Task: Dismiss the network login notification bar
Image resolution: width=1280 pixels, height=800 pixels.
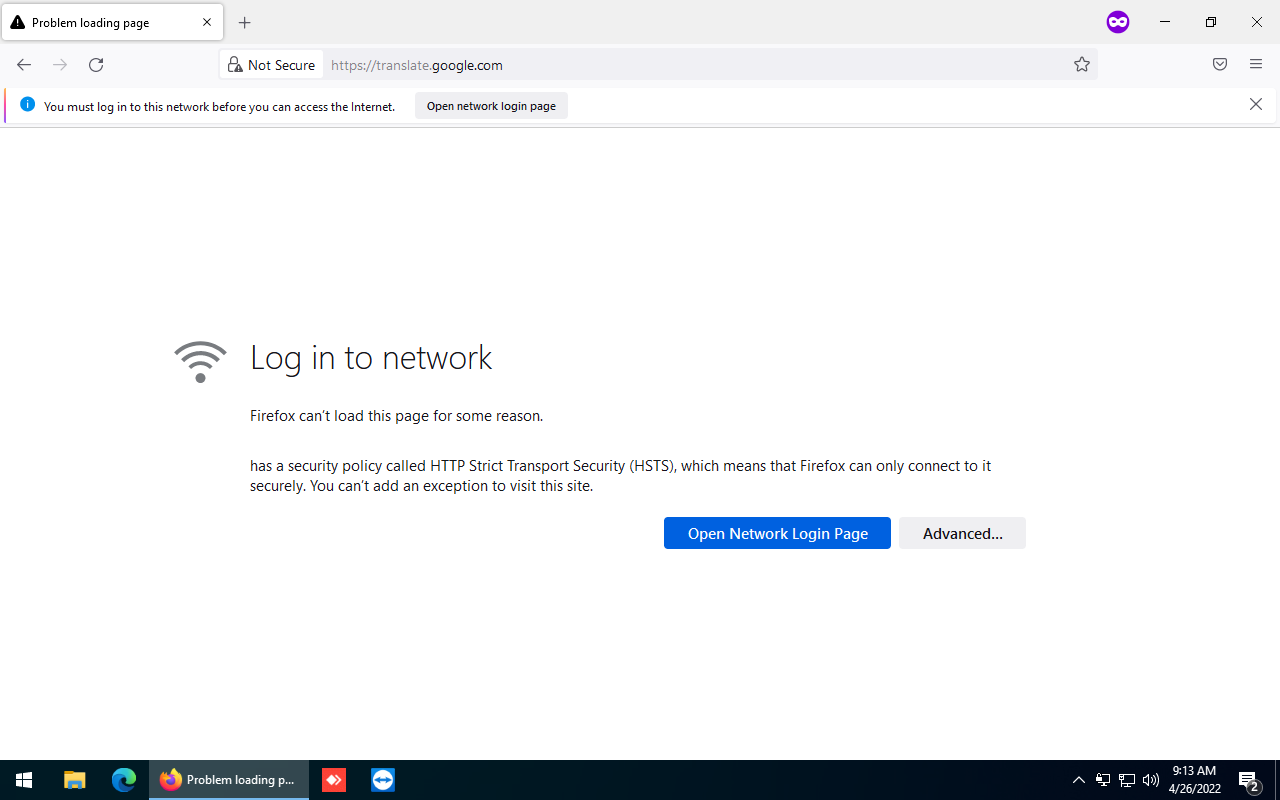Action: coord(1256,105)
